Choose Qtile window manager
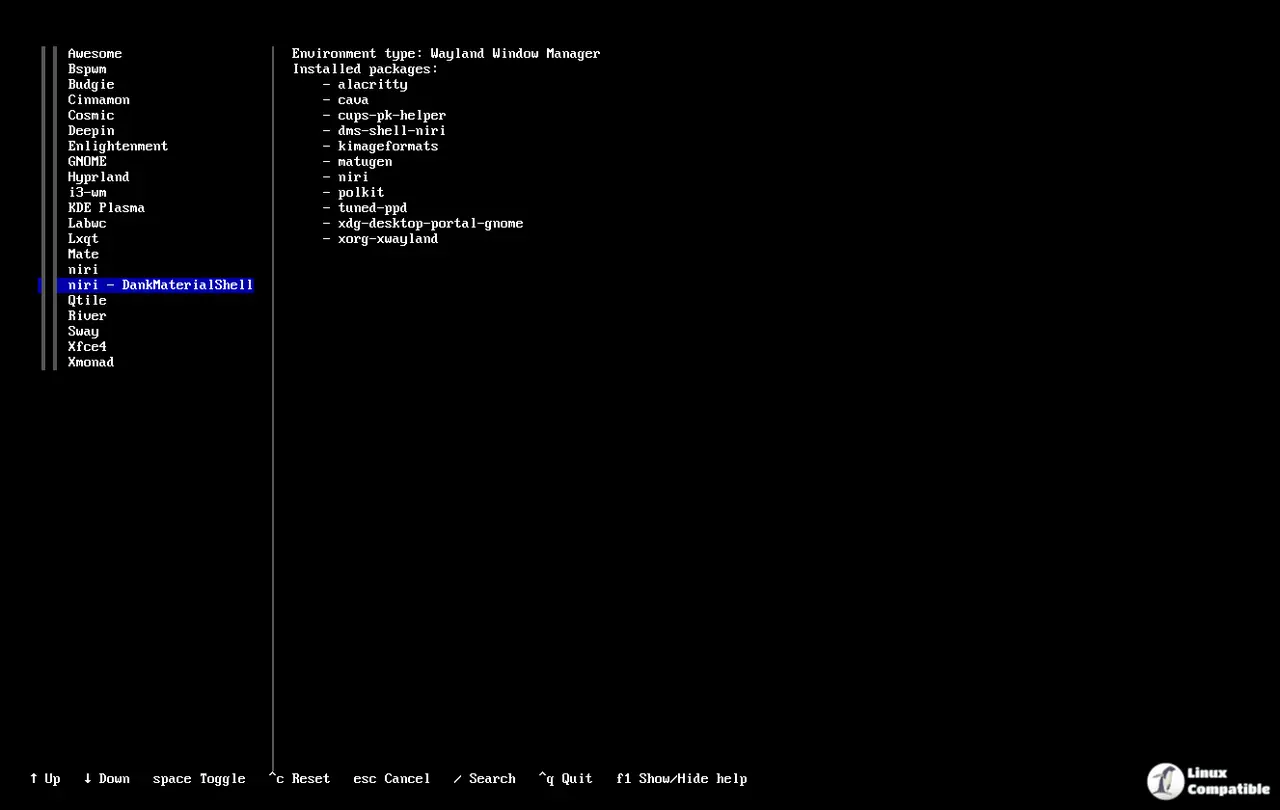Screen dimensions: 1280x810 click(87, 301)
